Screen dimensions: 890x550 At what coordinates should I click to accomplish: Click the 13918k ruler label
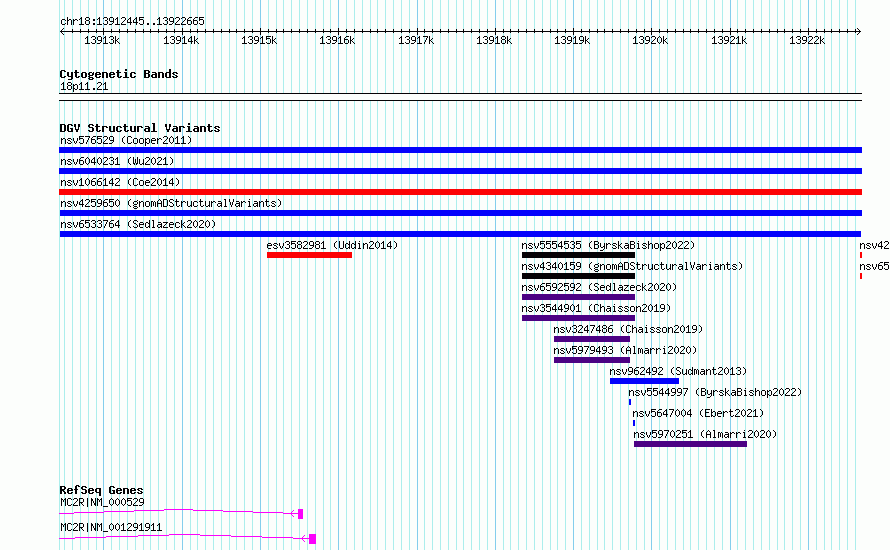[494, 41]
